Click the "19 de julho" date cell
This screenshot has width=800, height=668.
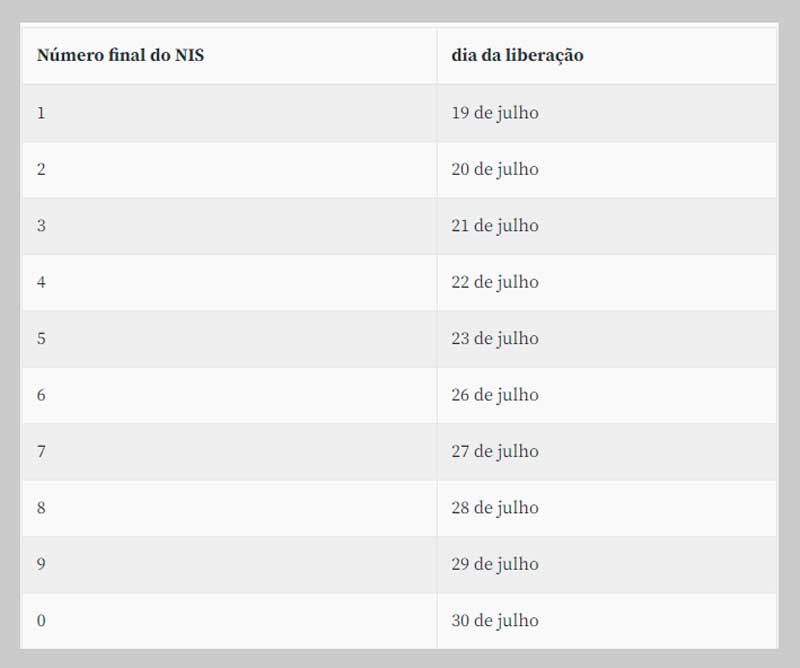point(495,113)
